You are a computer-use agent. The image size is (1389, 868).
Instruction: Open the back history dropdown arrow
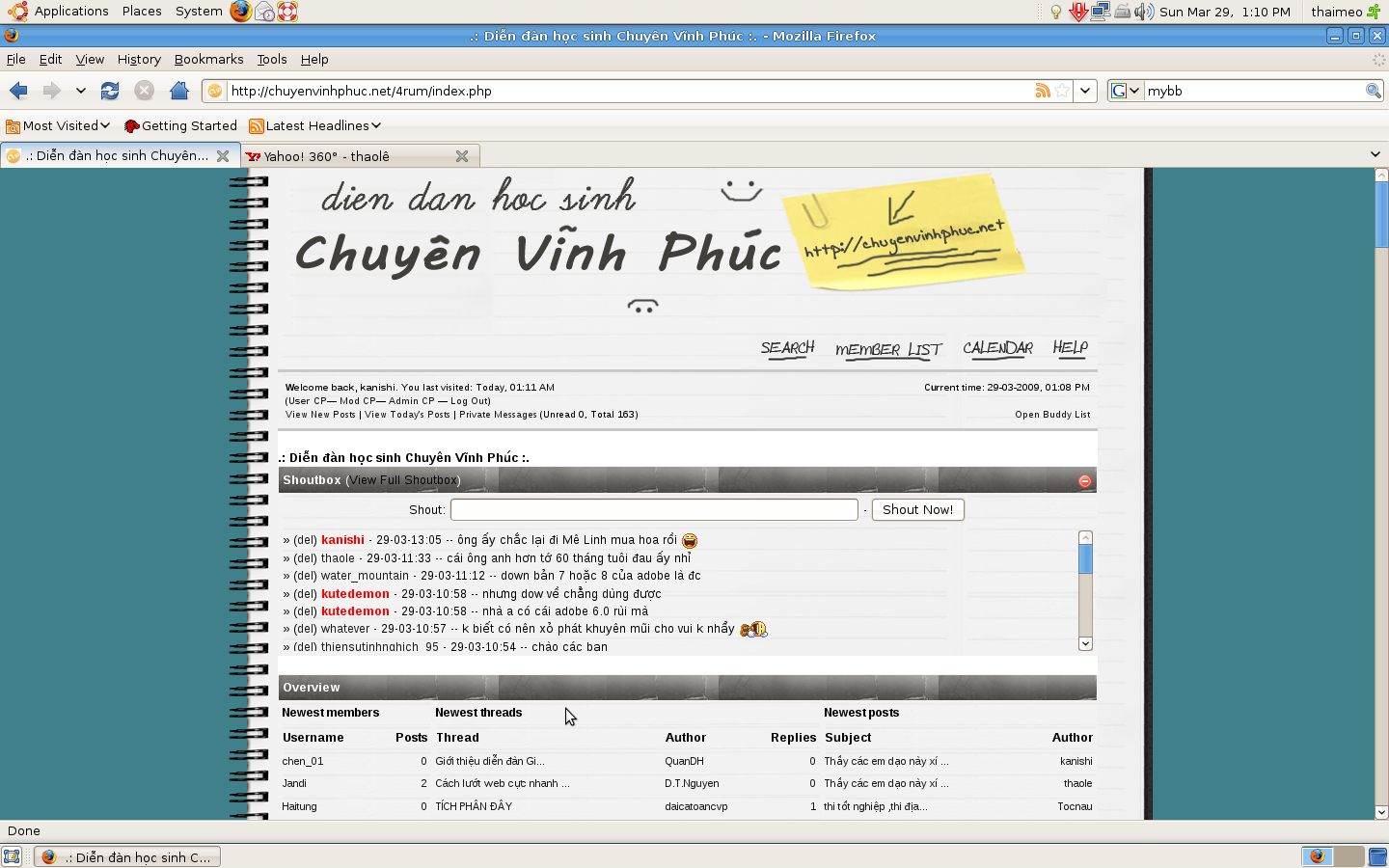81,91
